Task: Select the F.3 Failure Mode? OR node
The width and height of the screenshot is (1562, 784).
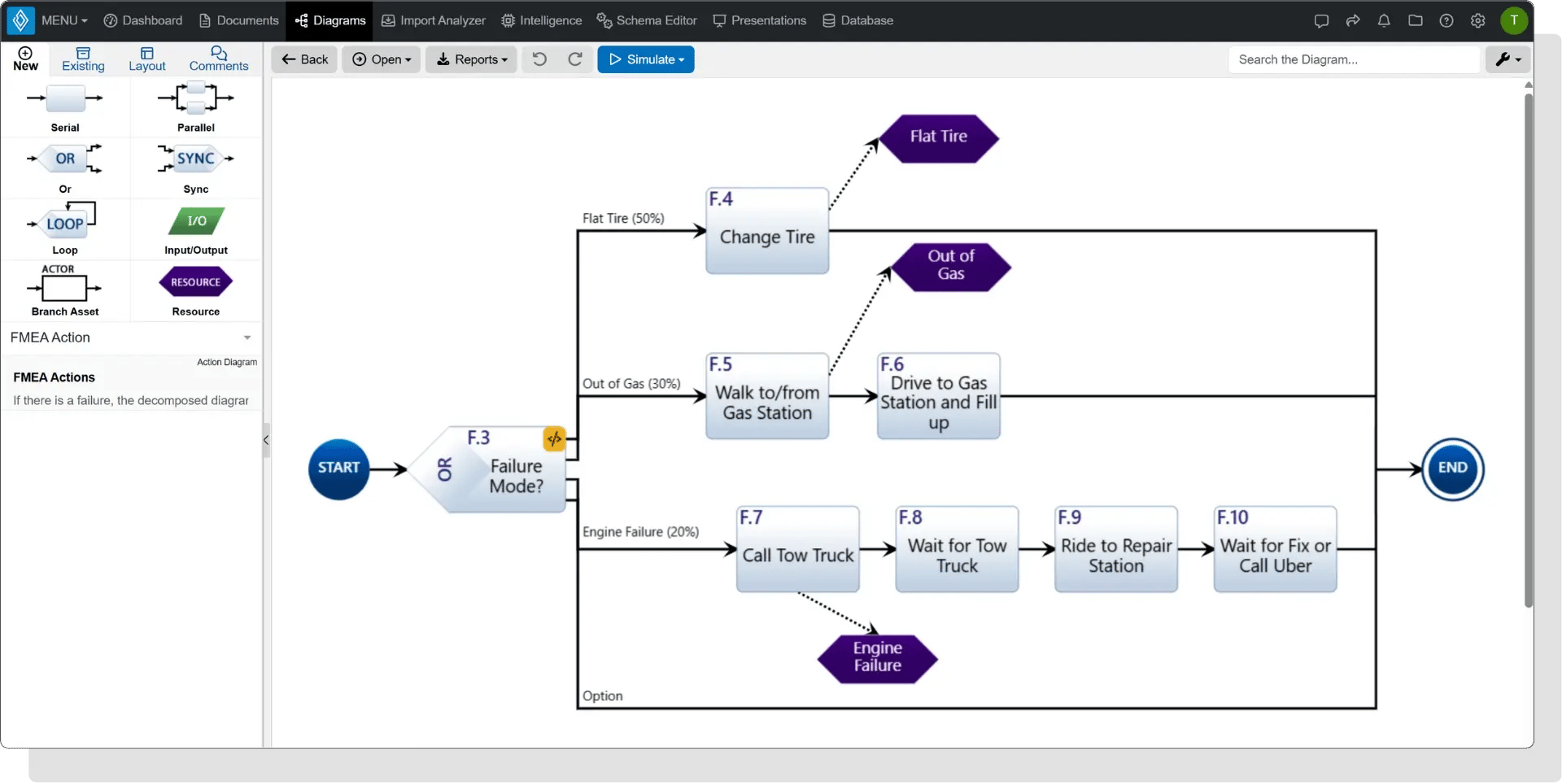Action: pos(488,470)
